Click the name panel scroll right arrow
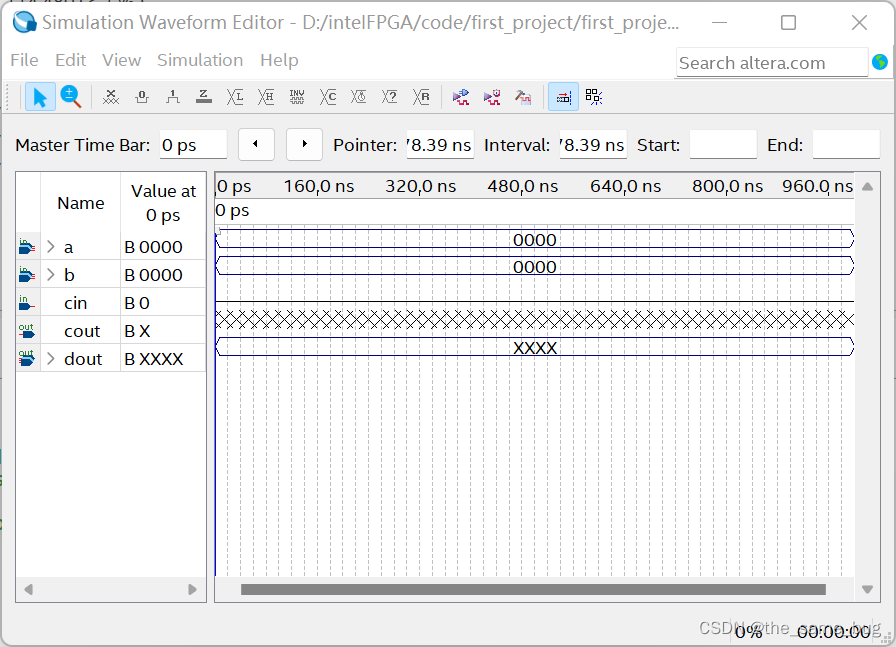 click(x=193, y=589)
